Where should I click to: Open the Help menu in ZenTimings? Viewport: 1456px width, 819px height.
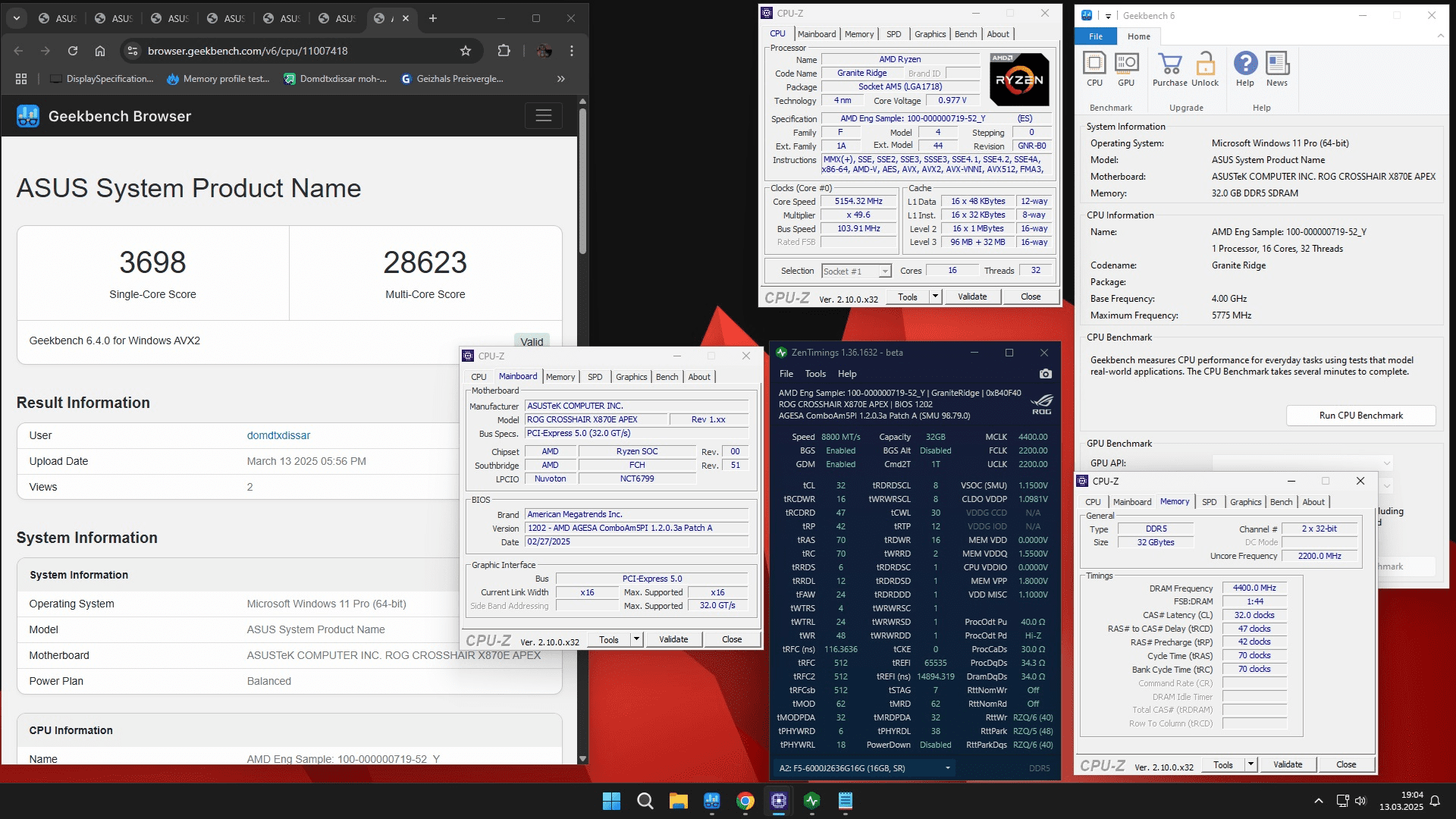(x=847, y=374)
